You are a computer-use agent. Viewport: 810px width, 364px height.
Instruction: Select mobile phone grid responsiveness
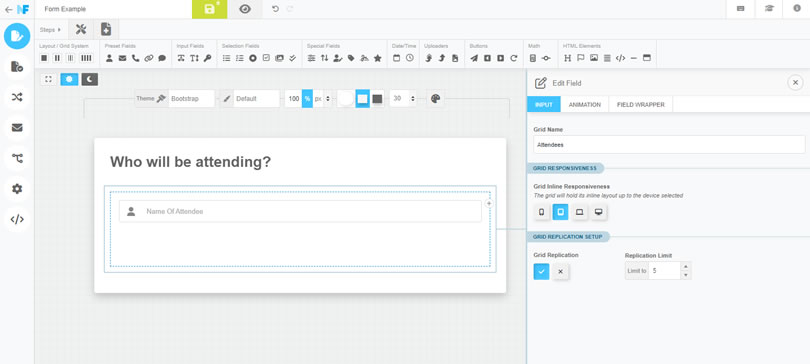click(541, 212)
